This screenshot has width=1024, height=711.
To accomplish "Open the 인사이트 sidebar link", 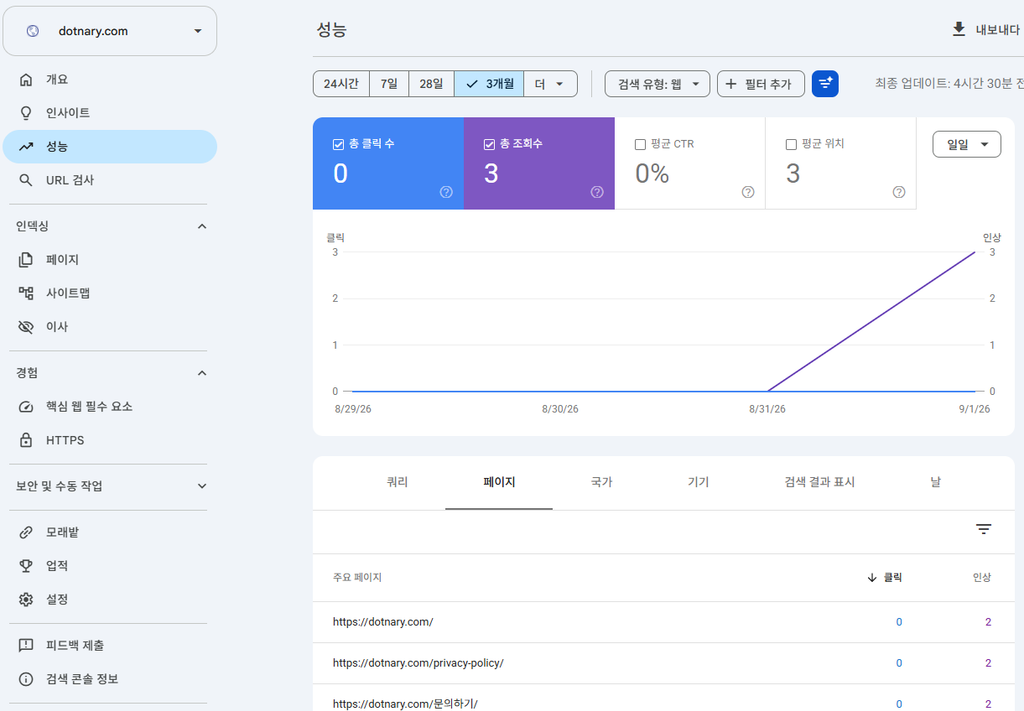I will (x=110, y=113).
